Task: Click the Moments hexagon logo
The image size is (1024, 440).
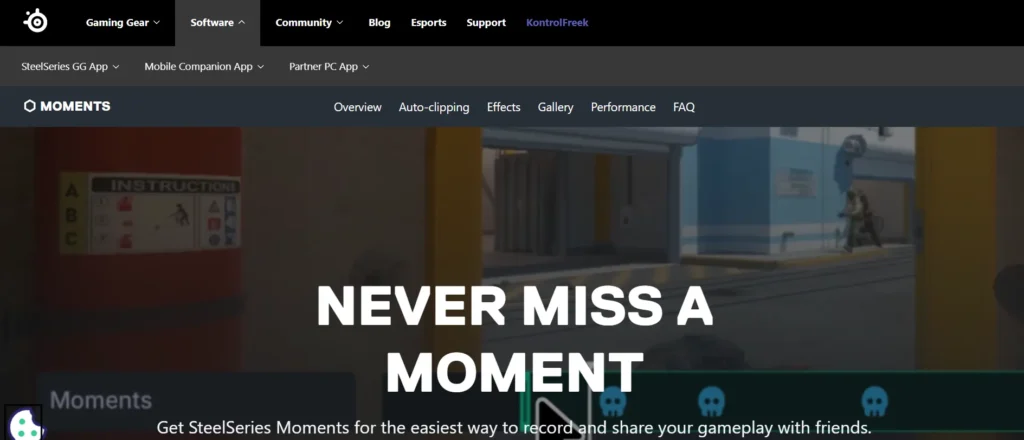Action: (29, 106)
